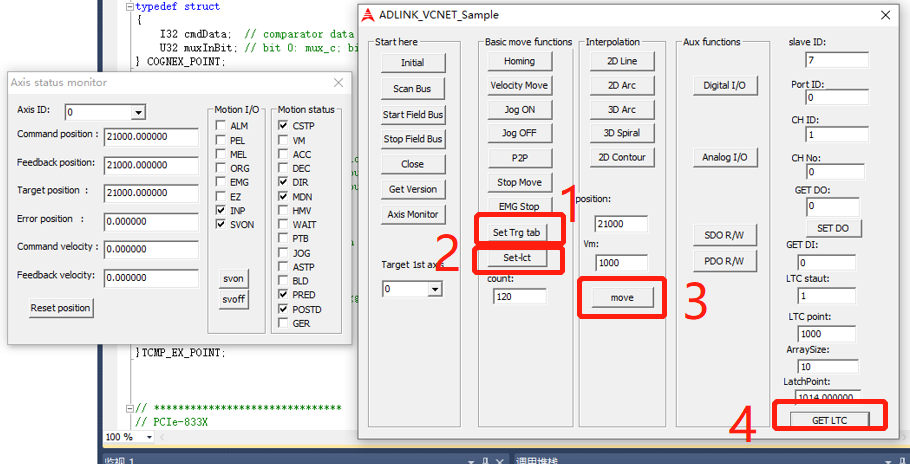
Task: Click the count input field showing 120
Action: pos(520,296)
